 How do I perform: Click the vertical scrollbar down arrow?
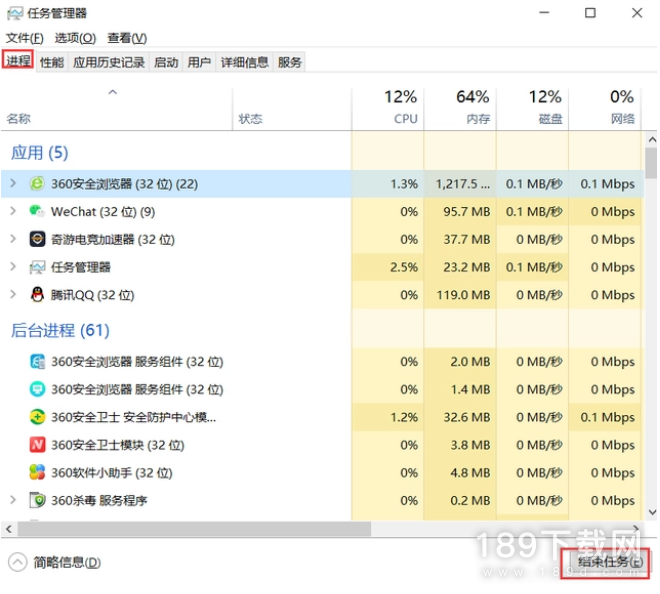pyautogui.click(x=652, y=512)
